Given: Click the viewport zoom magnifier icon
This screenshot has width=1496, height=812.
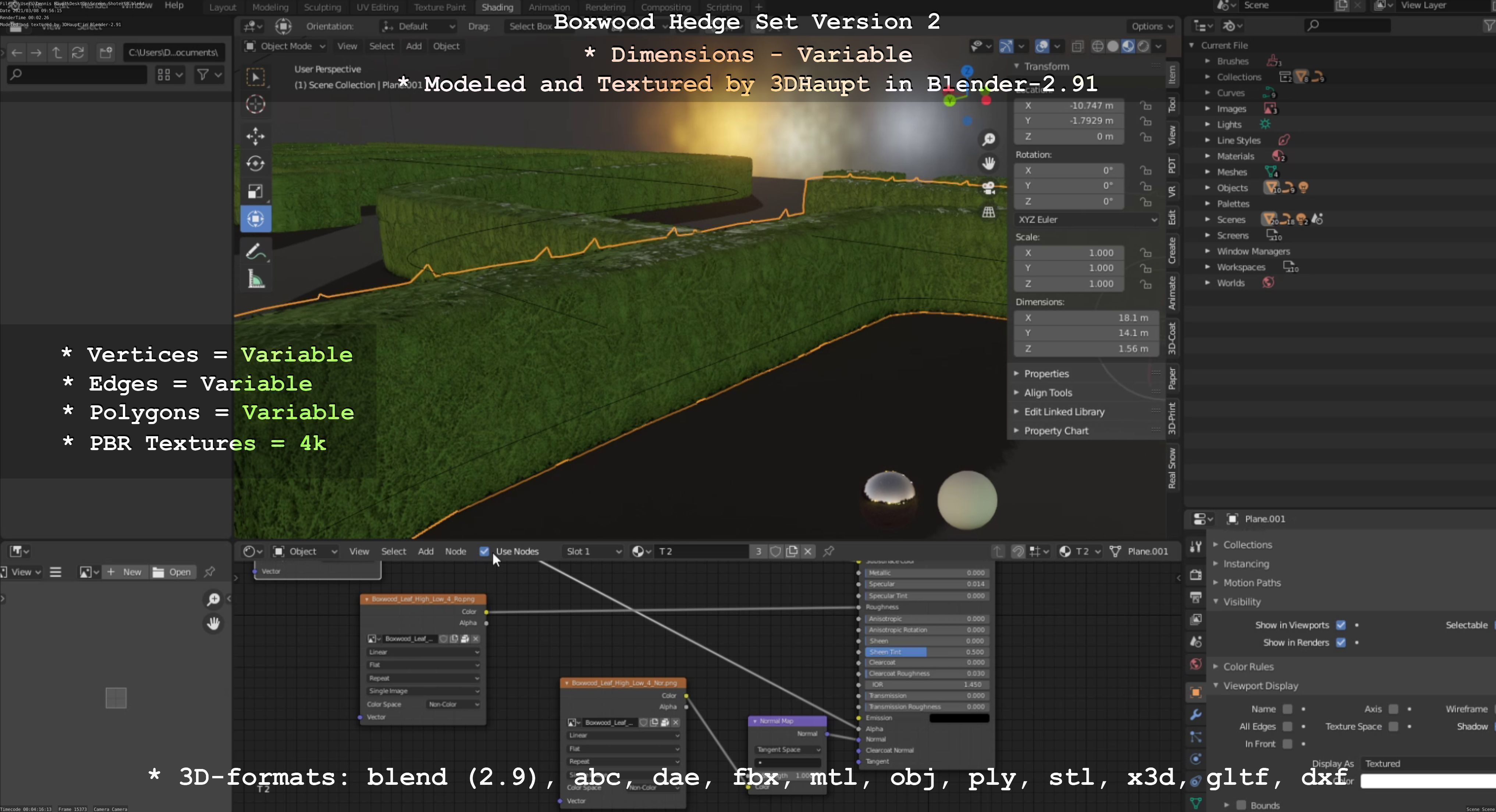Looking at the screenshot, I should point(988,140).
